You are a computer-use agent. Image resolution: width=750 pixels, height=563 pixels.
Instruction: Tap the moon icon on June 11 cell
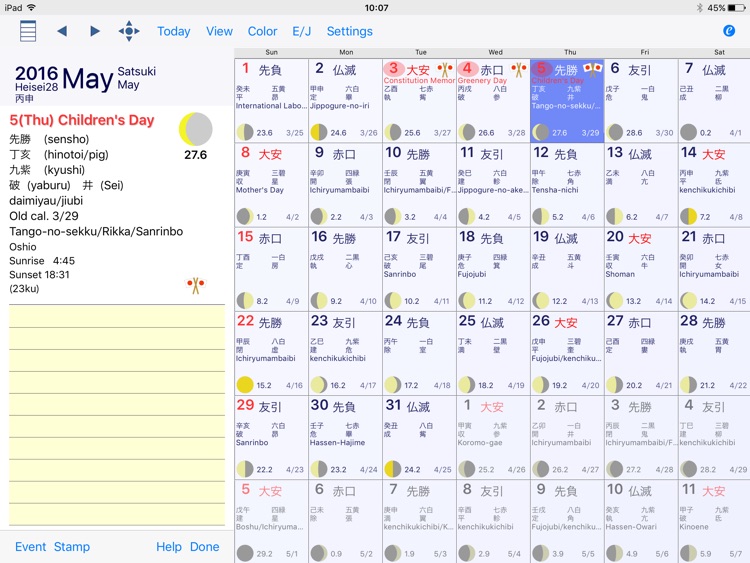point(688,553)
